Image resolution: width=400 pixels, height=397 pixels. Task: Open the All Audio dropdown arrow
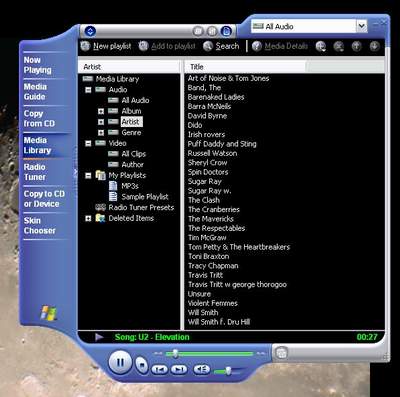(362, 26)
